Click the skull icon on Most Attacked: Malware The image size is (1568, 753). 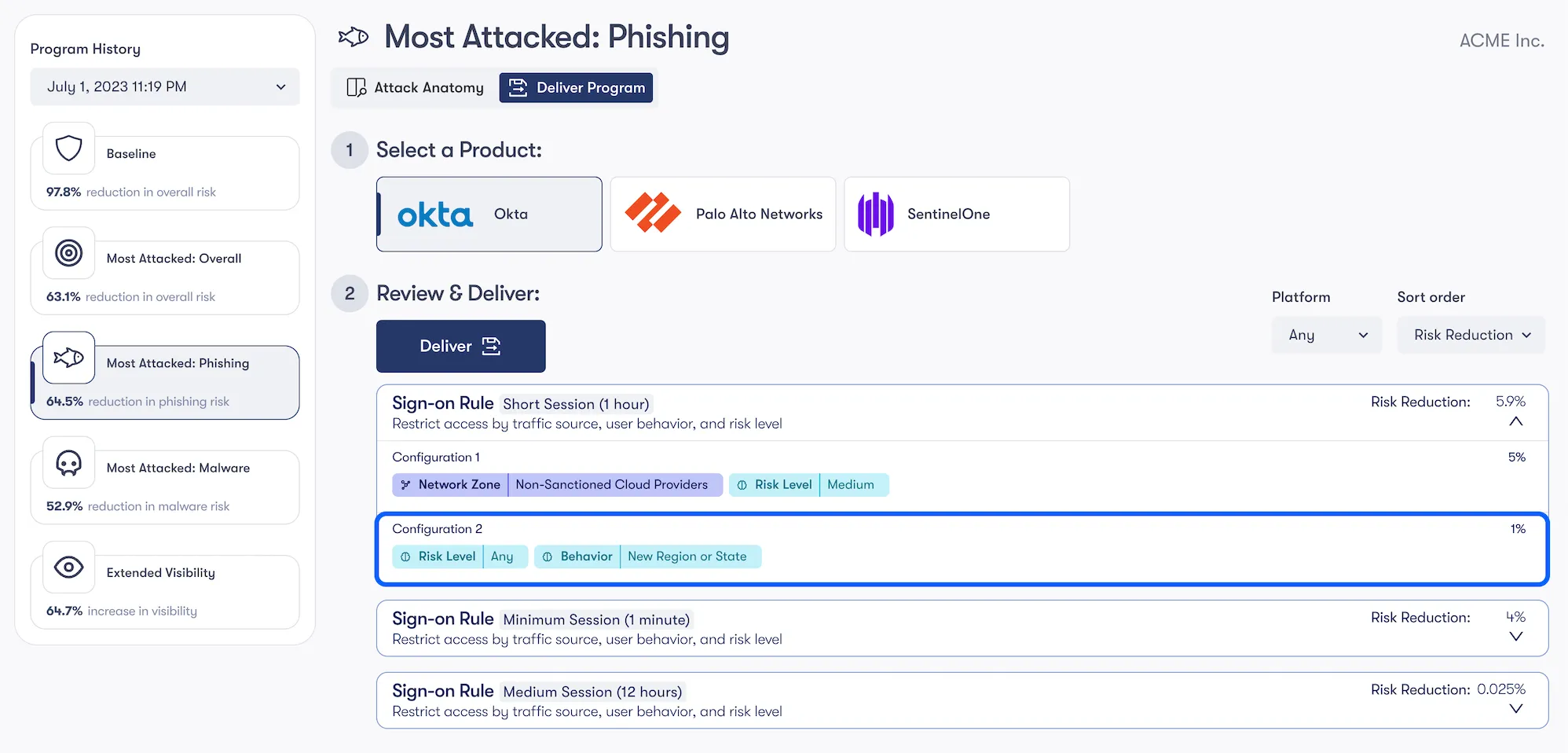(x=68, y=463)
